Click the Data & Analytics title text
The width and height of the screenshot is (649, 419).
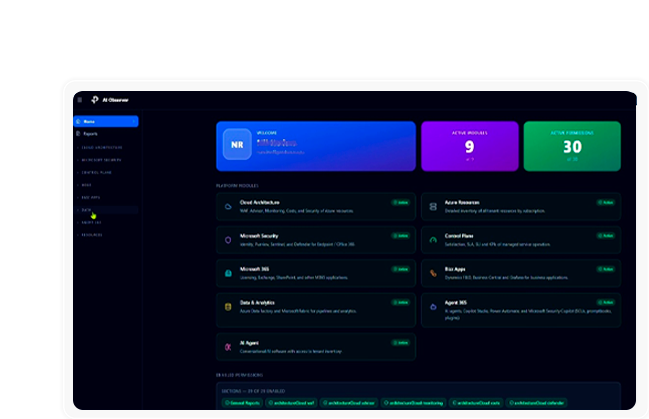(x=257, y=303)
